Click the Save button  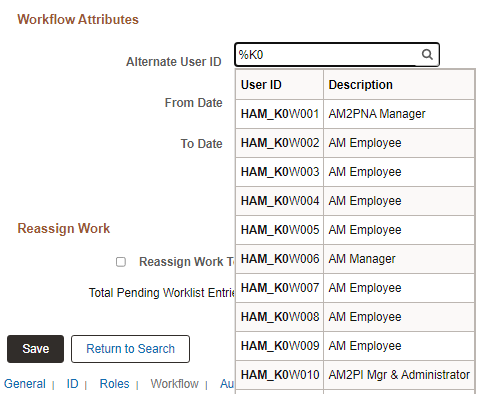35,349
